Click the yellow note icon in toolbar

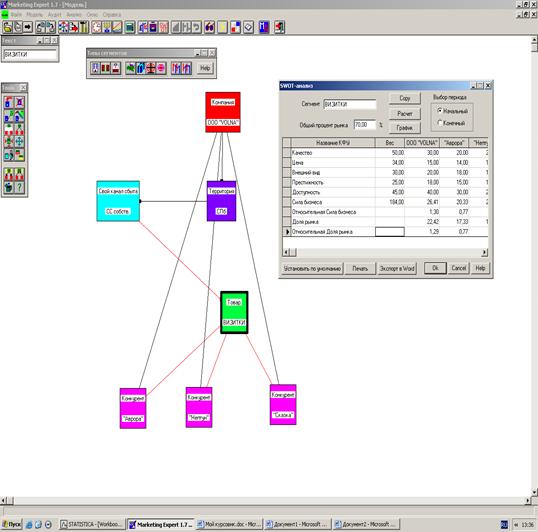(x=222, y=27)
